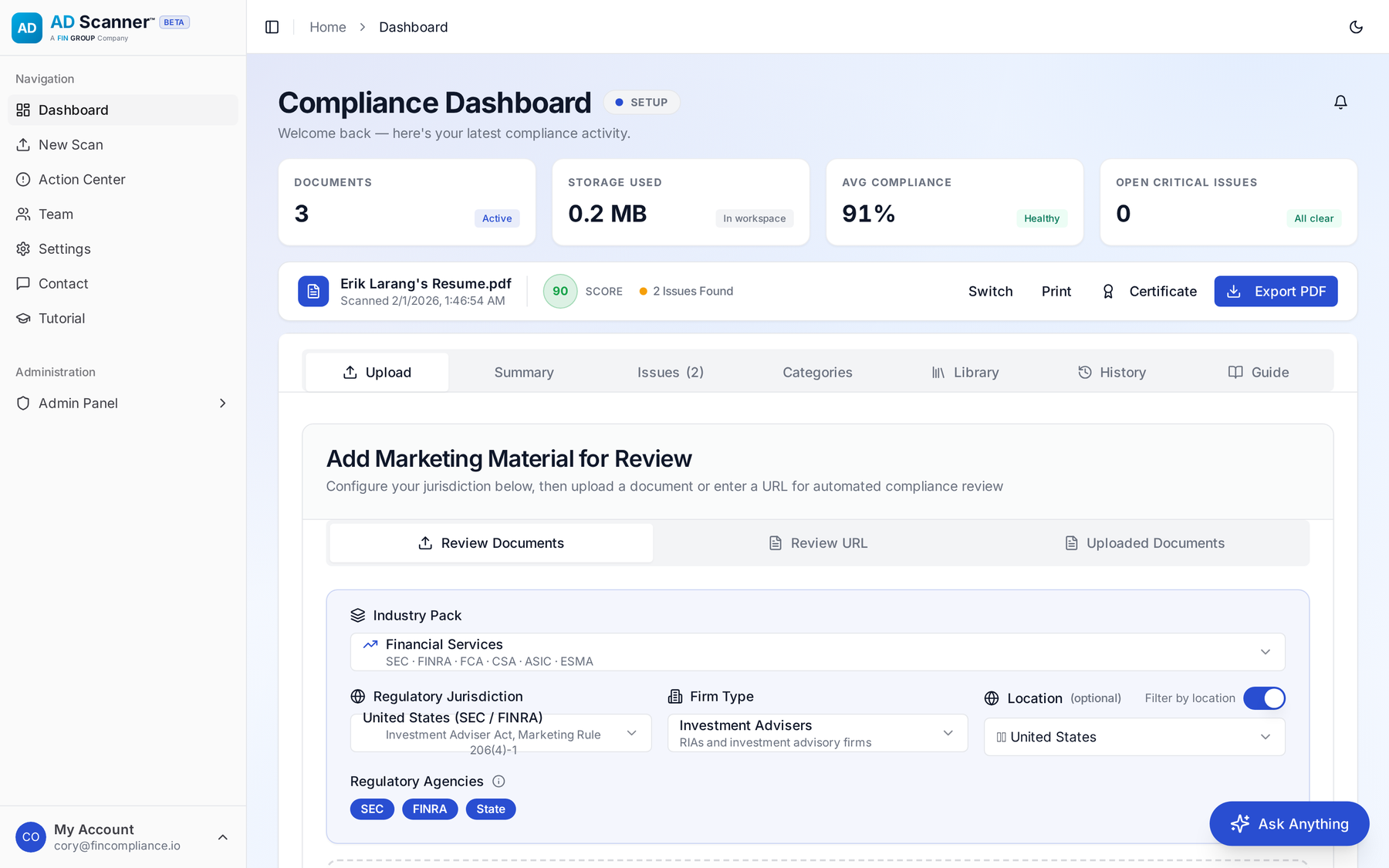Click the Location globe icon
Screen dimensions: 1389x868
click(x=992, y=698)
